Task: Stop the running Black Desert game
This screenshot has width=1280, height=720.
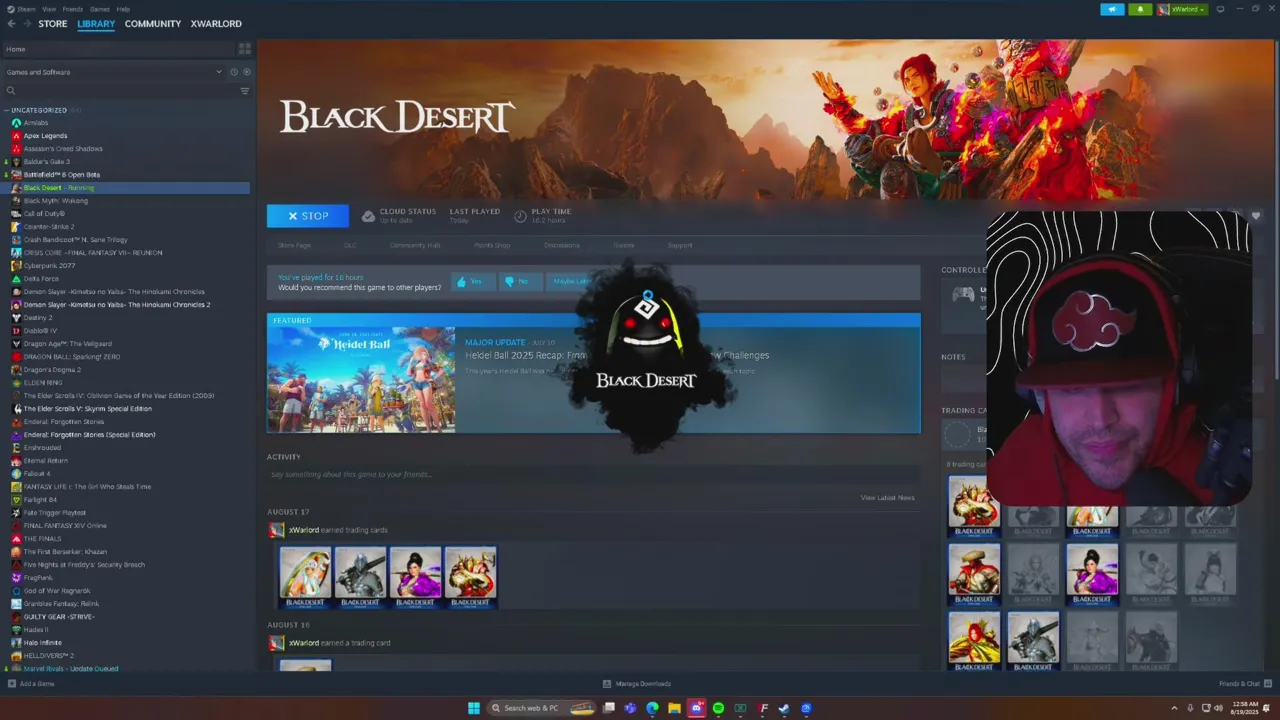Action: click(308, 216)
